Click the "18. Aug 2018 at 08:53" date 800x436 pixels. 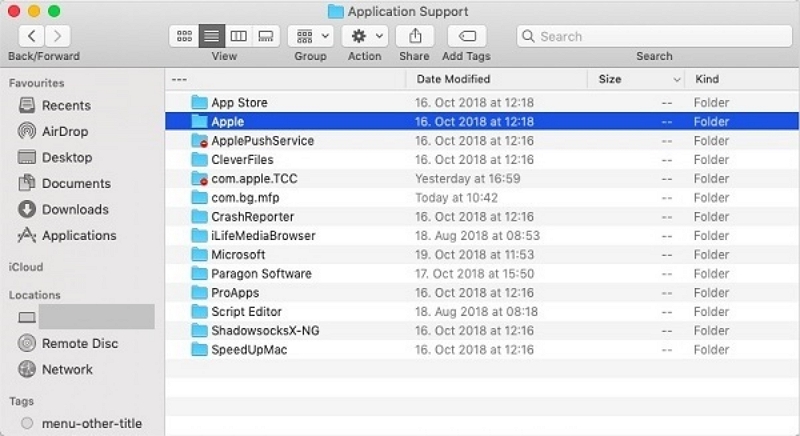(477, 236)
